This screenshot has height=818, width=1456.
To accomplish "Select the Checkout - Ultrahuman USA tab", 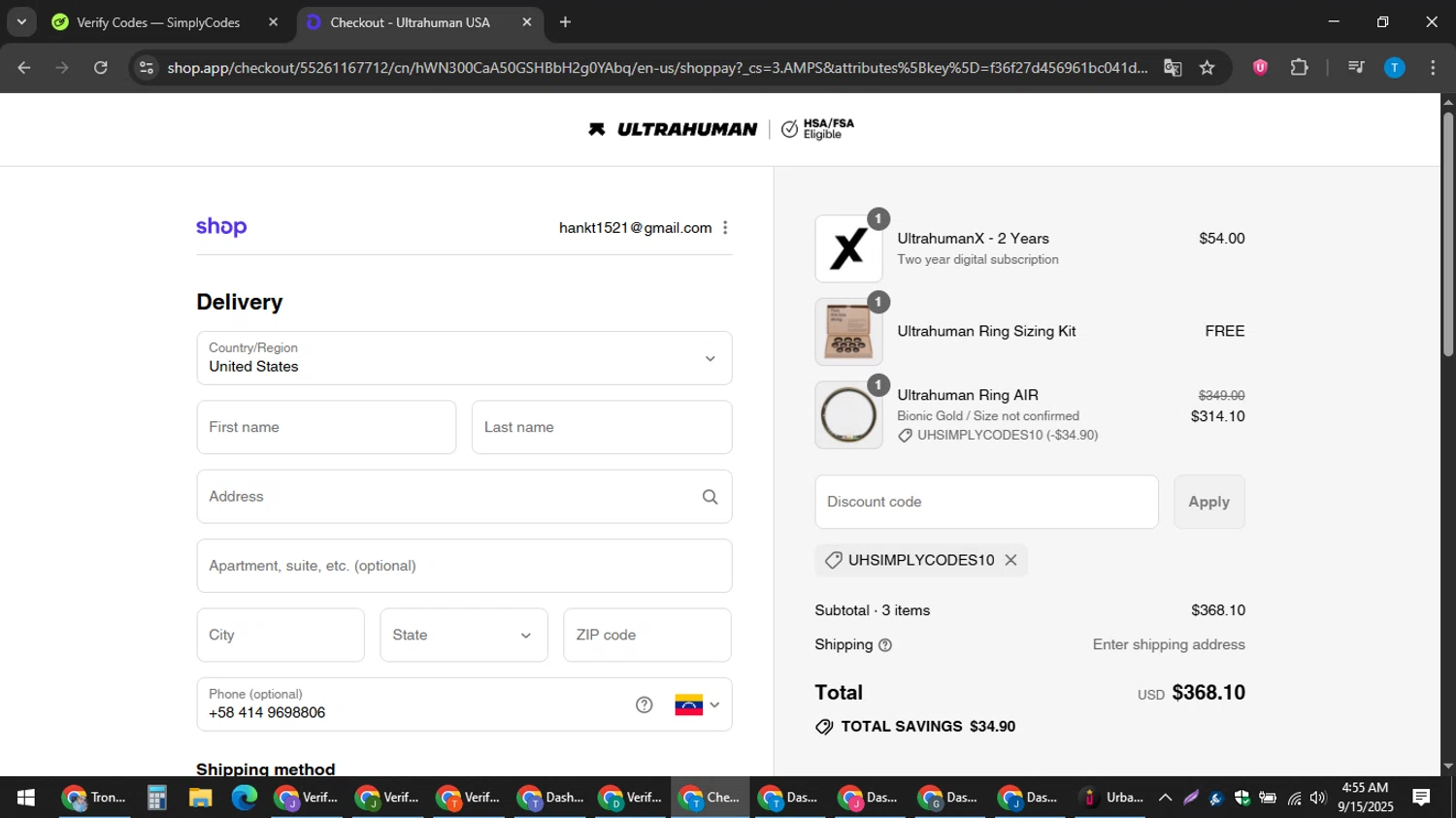I will pos(410,22).
